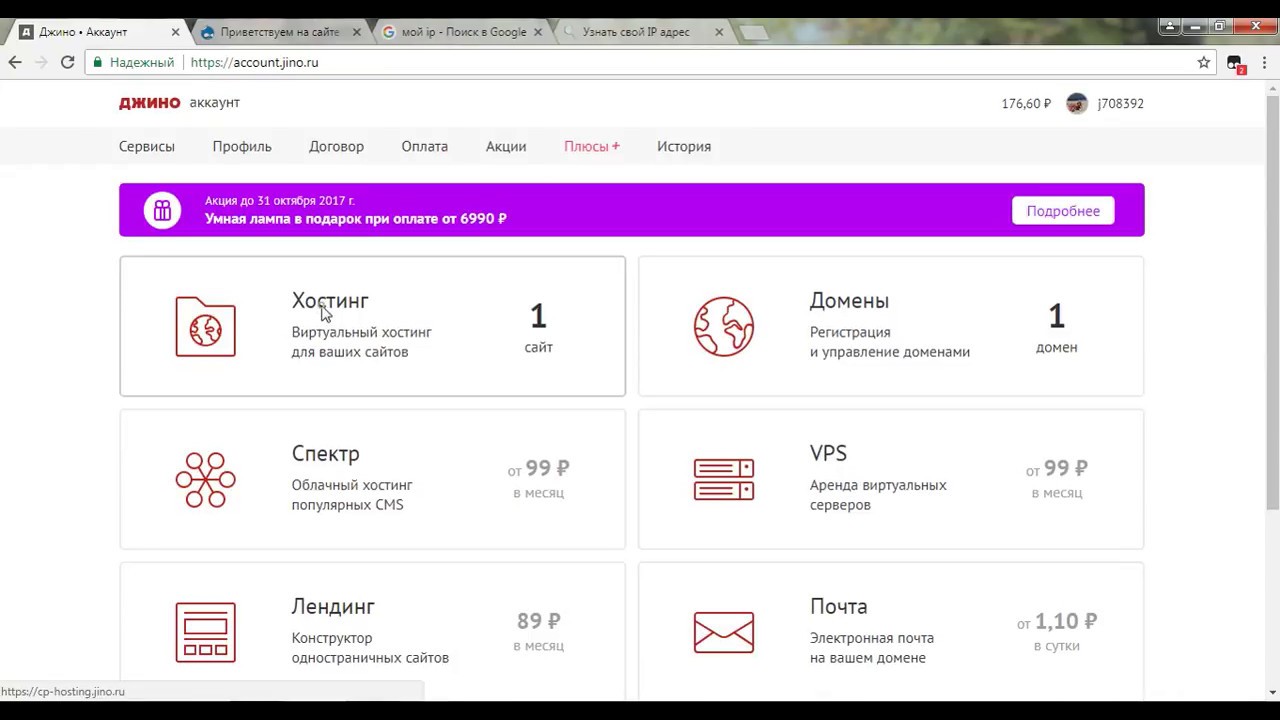Open the VPS service title
The width and height of the screenshot is (1280, 720).
click(828, 453)
